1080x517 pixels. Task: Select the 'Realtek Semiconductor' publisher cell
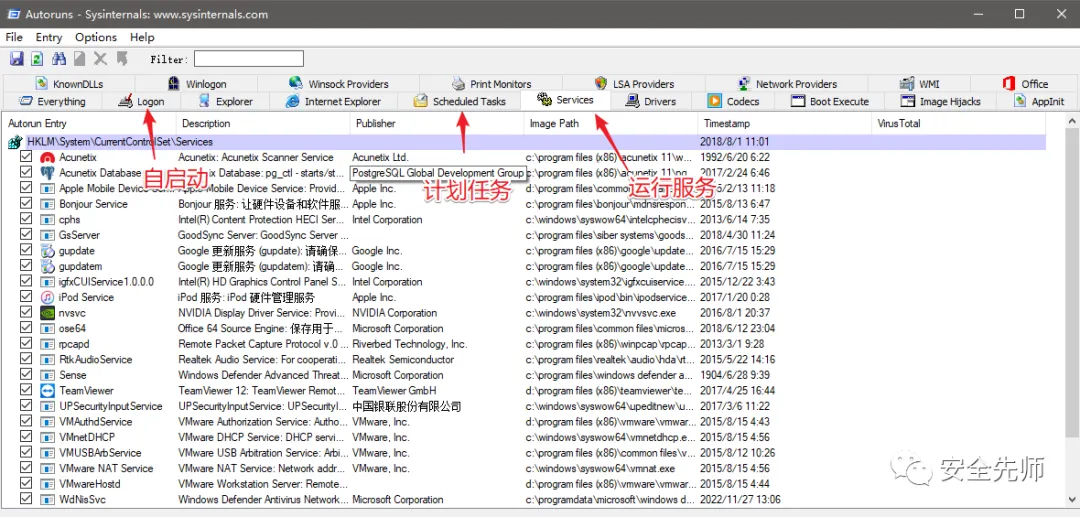coord(403,359)
